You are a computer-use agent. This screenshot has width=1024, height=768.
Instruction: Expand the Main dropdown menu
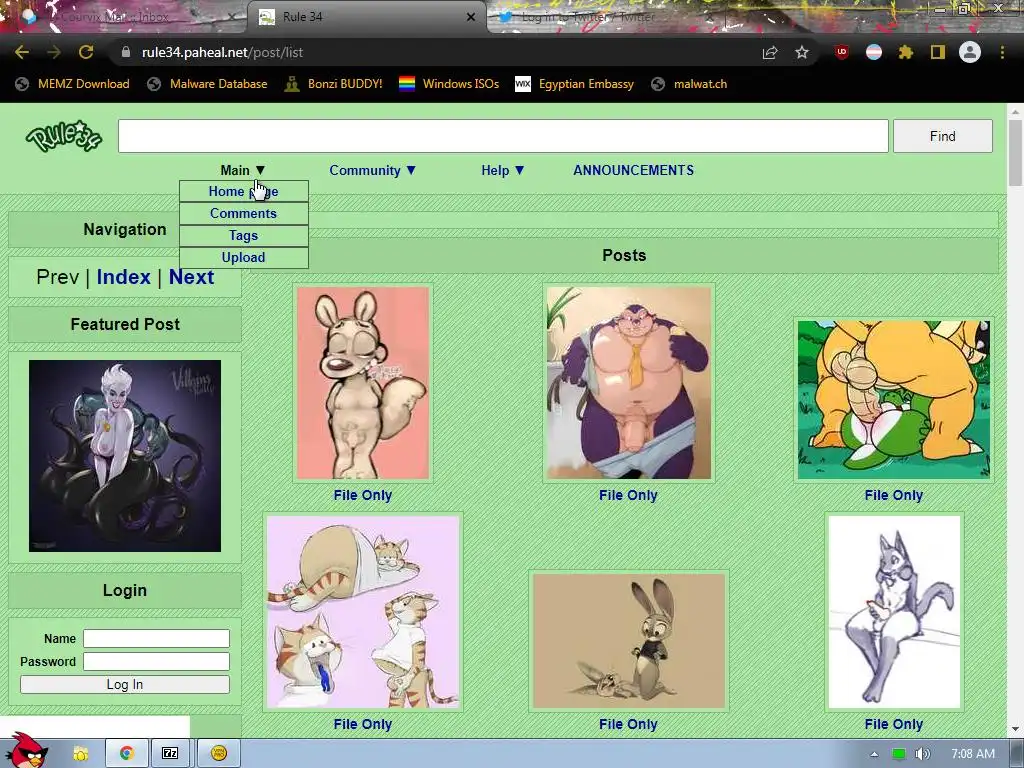pyautogui.click(x=243, y=170)
